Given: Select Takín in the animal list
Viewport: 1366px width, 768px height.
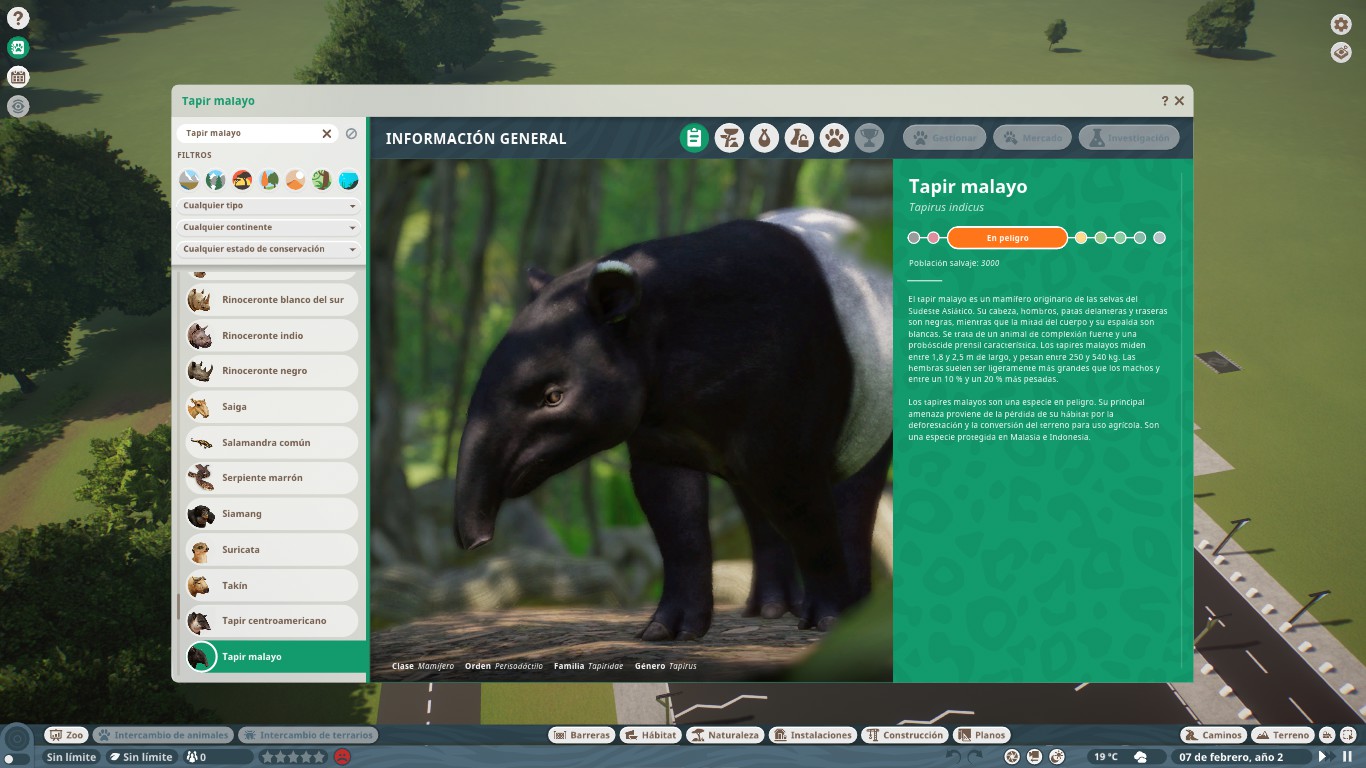Looking at the screenshot, I should (x=271, y=586).
